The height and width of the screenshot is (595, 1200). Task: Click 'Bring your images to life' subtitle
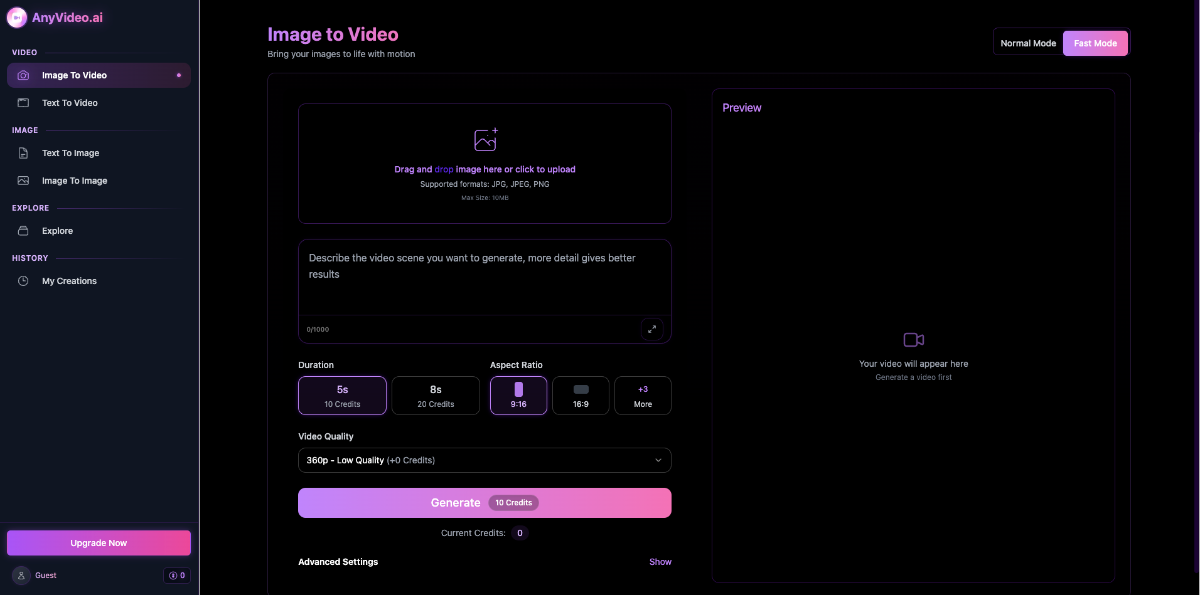click(x=341, y=54)
